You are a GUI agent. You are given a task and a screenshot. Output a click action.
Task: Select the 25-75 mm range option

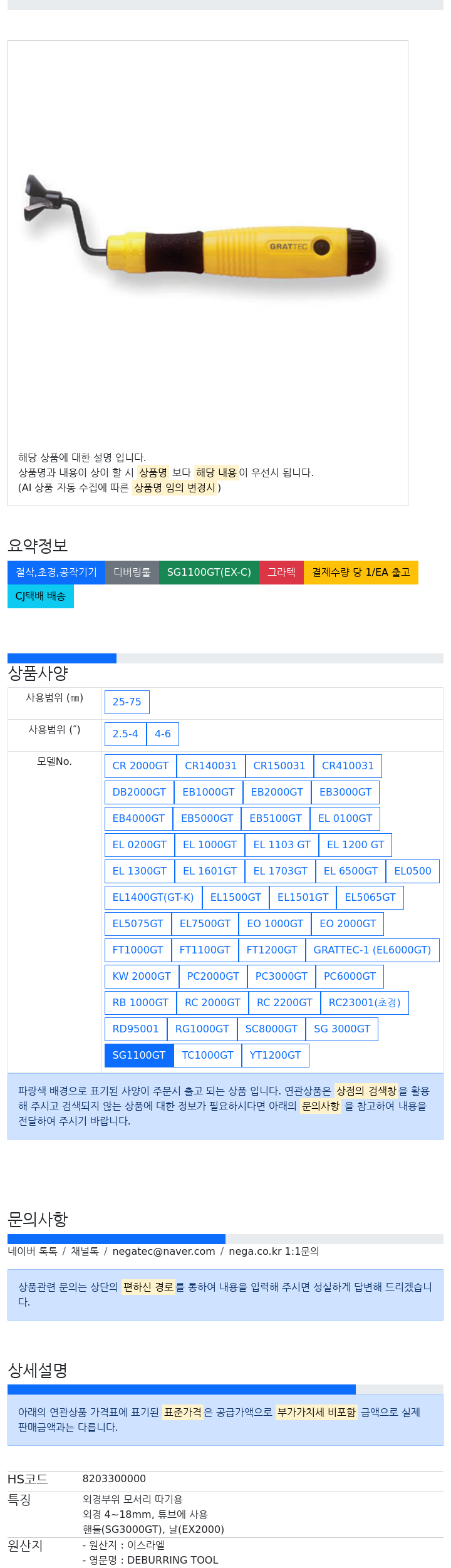click(x=127, y=702)
